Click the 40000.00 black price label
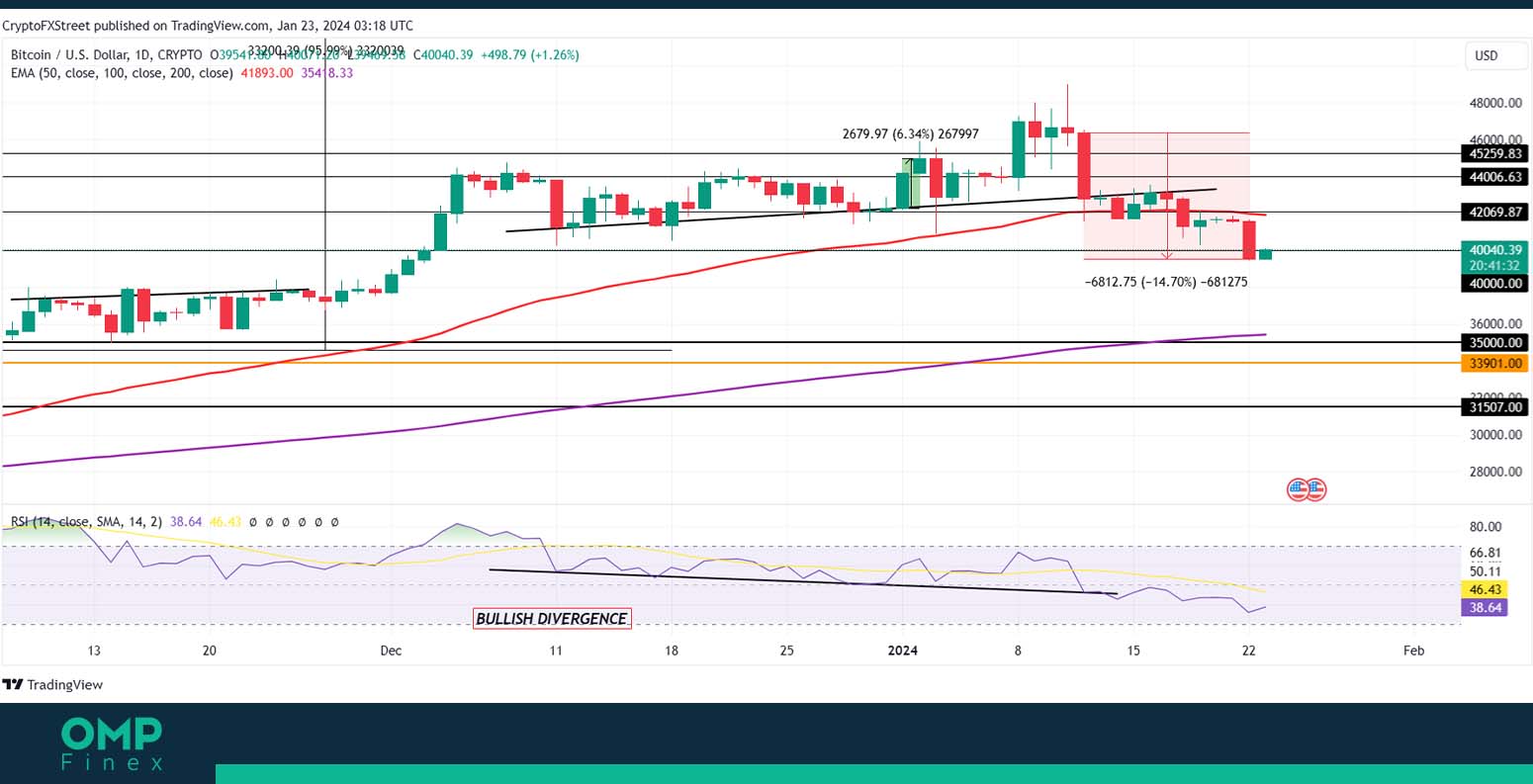 click(x=1493, y=283)
